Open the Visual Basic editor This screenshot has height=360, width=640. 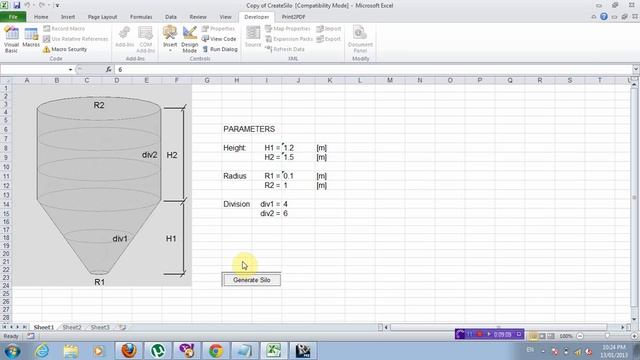click(11, 40)
